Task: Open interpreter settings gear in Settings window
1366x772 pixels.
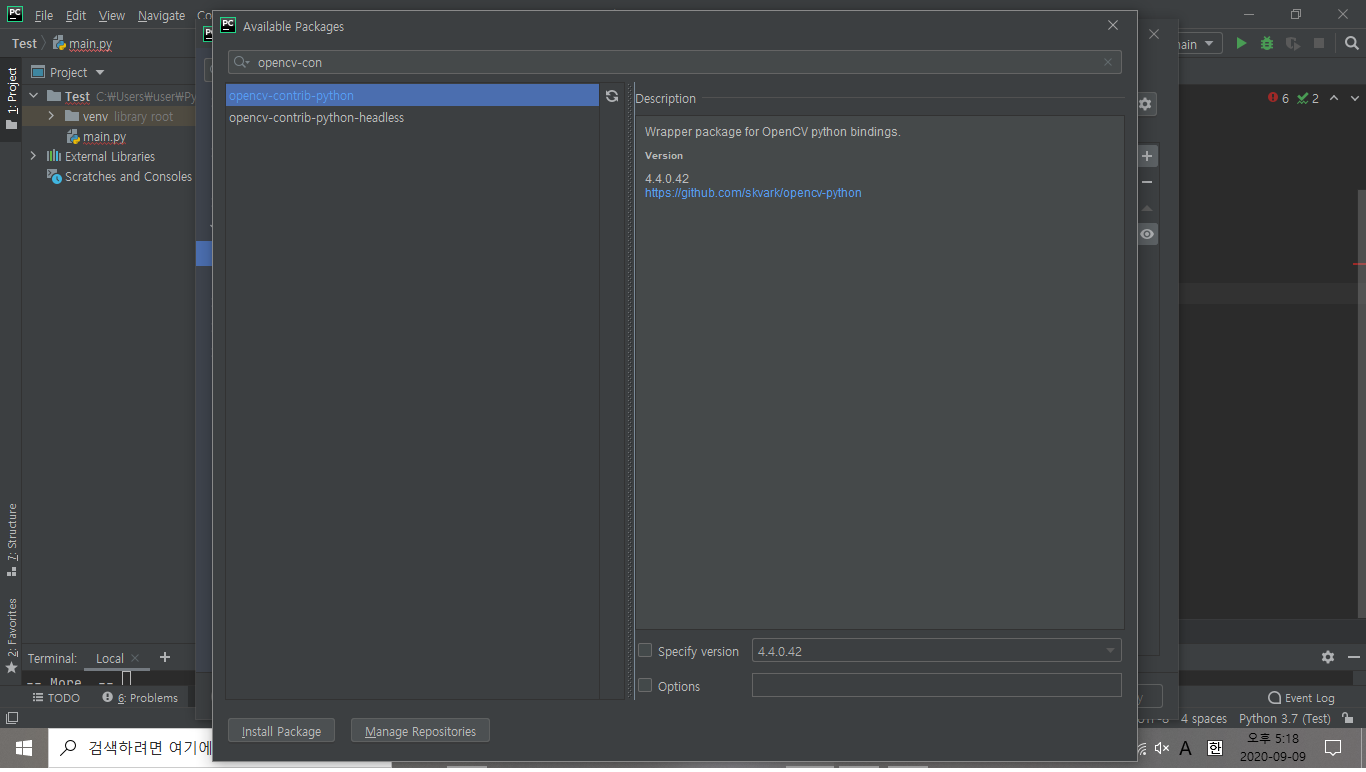Action: [1146, 104]
